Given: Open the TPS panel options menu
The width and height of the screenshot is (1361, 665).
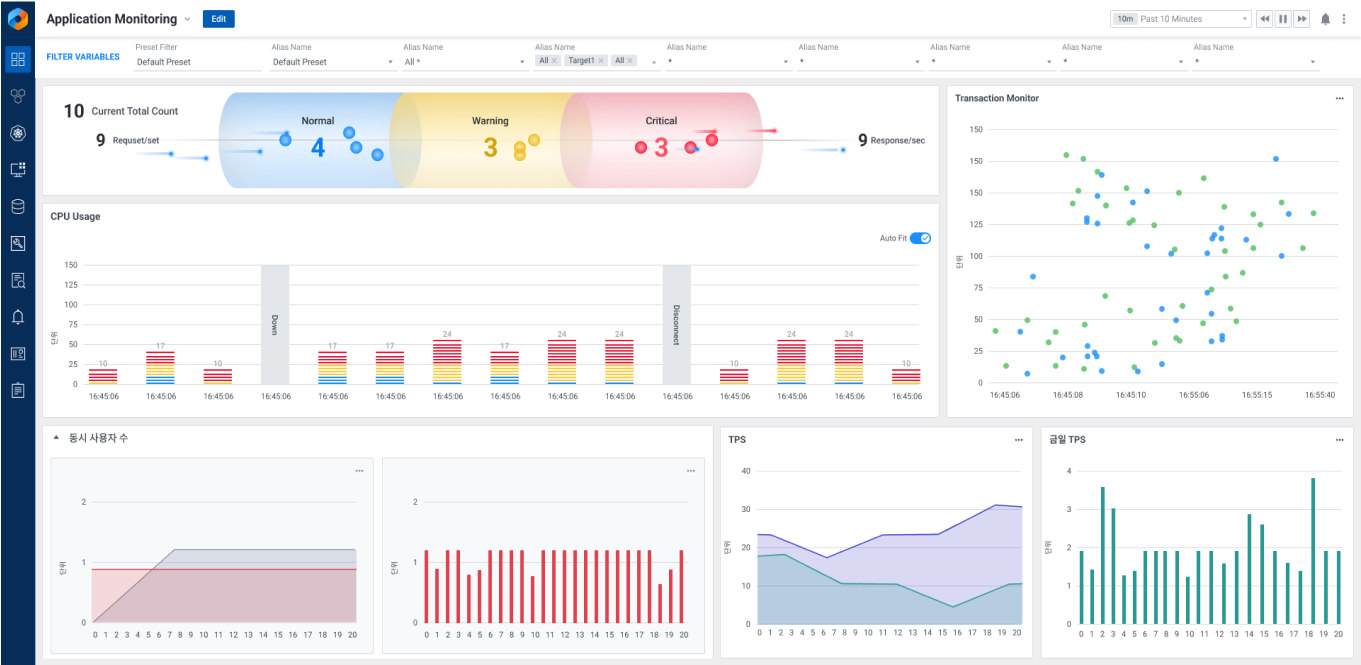Looking at the screenshot, I should (1018, 440).
